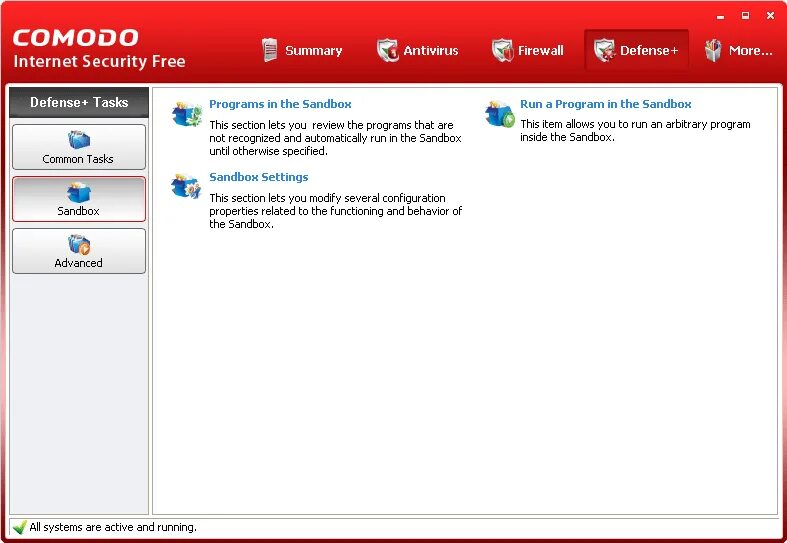Click the Antivirus shield icon
This screenshot has height=543, width=787.
[x=387, y=50]
